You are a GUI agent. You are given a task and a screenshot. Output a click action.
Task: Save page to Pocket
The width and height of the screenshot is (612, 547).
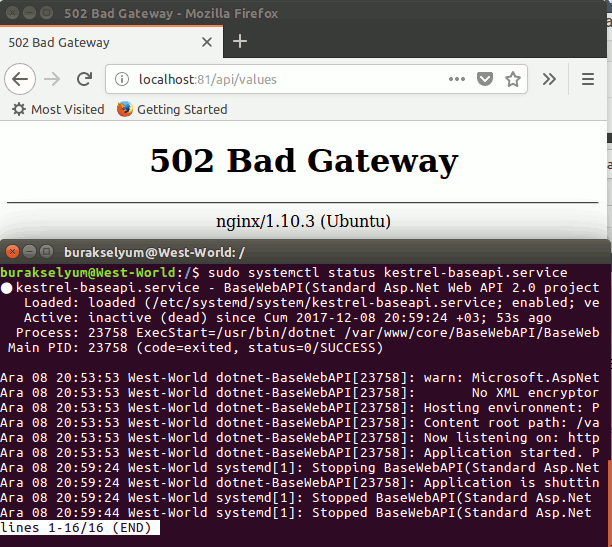485,79
